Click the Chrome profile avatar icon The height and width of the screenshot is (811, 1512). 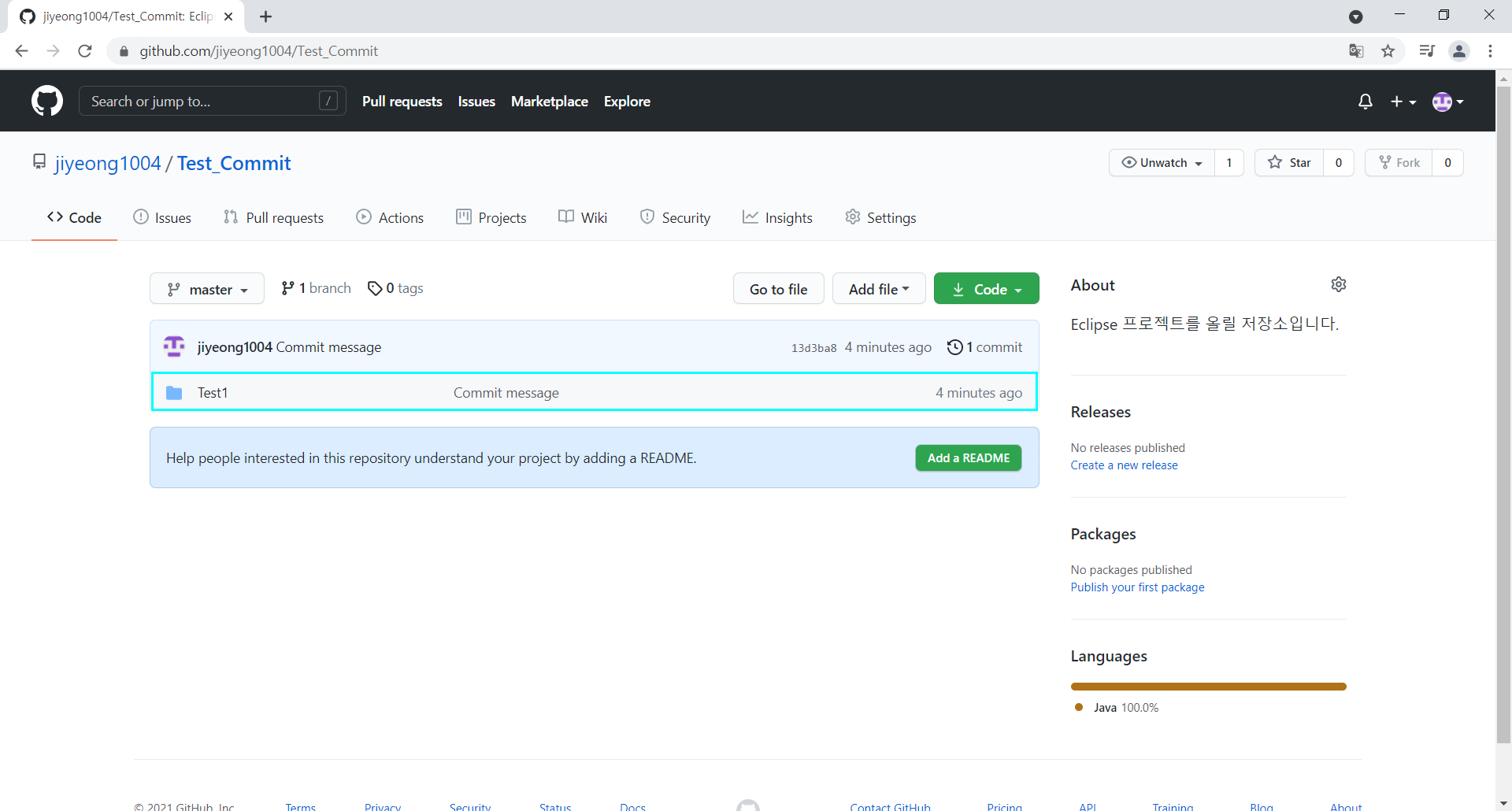(x=1459, y=51)
